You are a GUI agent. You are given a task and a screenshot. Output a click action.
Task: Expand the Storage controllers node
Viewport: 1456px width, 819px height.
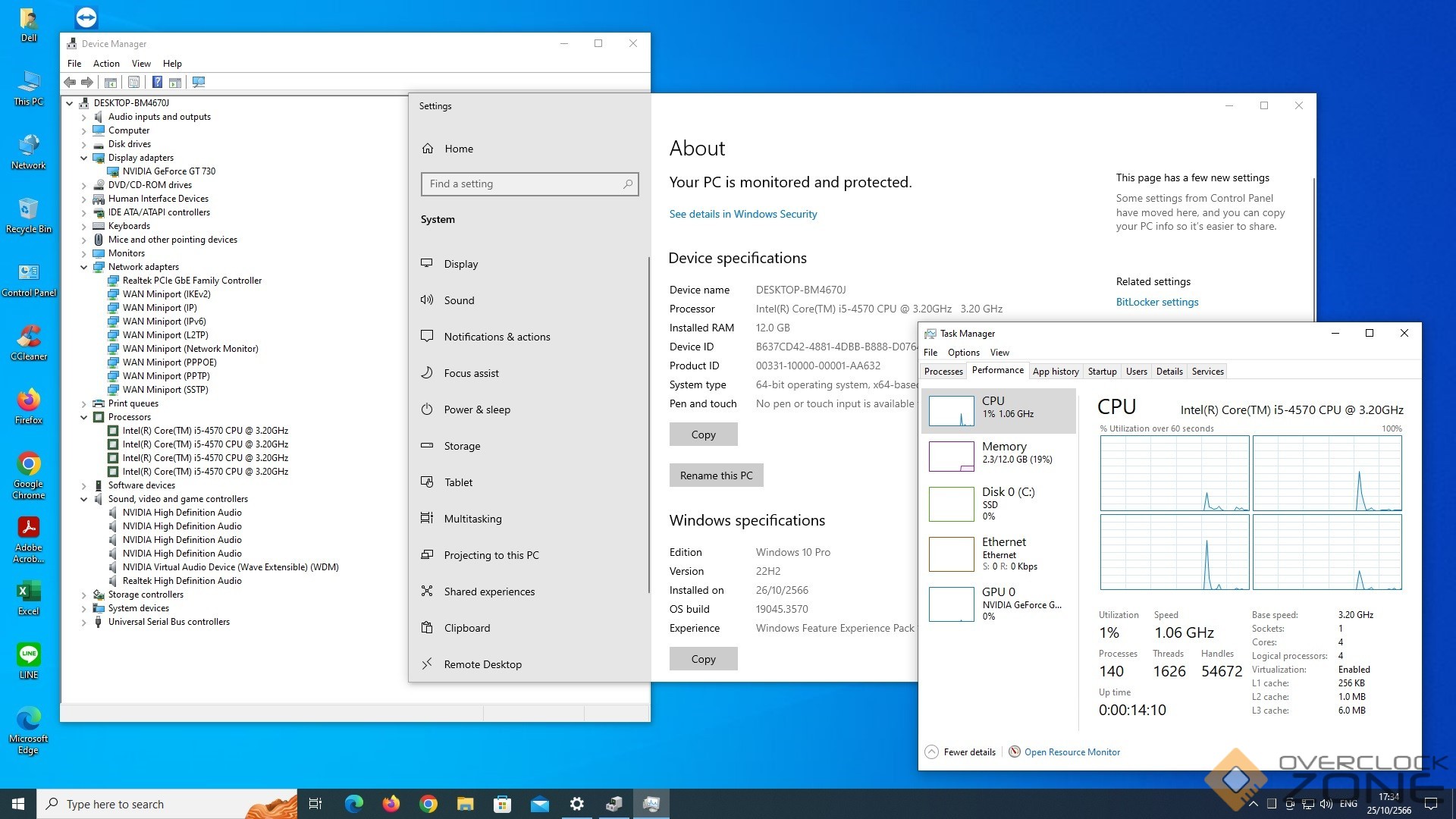(84, 595)
